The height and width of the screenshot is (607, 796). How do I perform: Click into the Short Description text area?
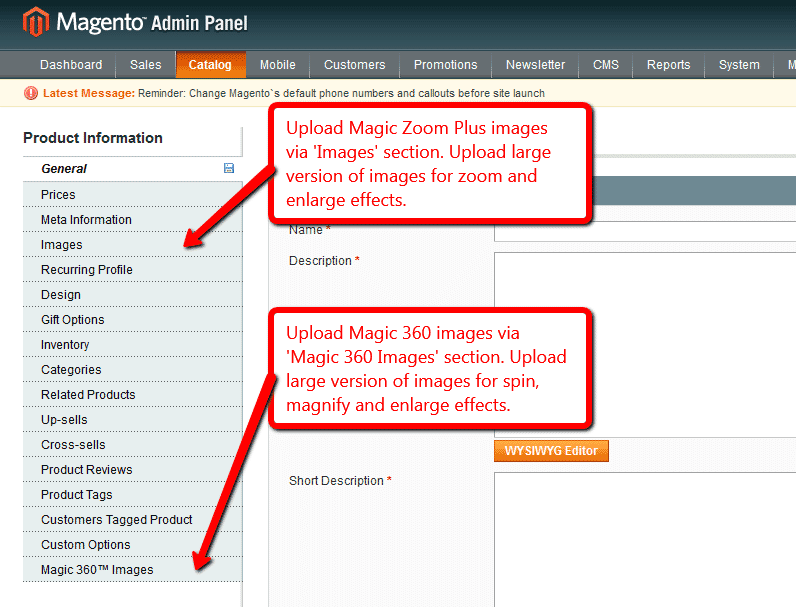coord(645,539)
